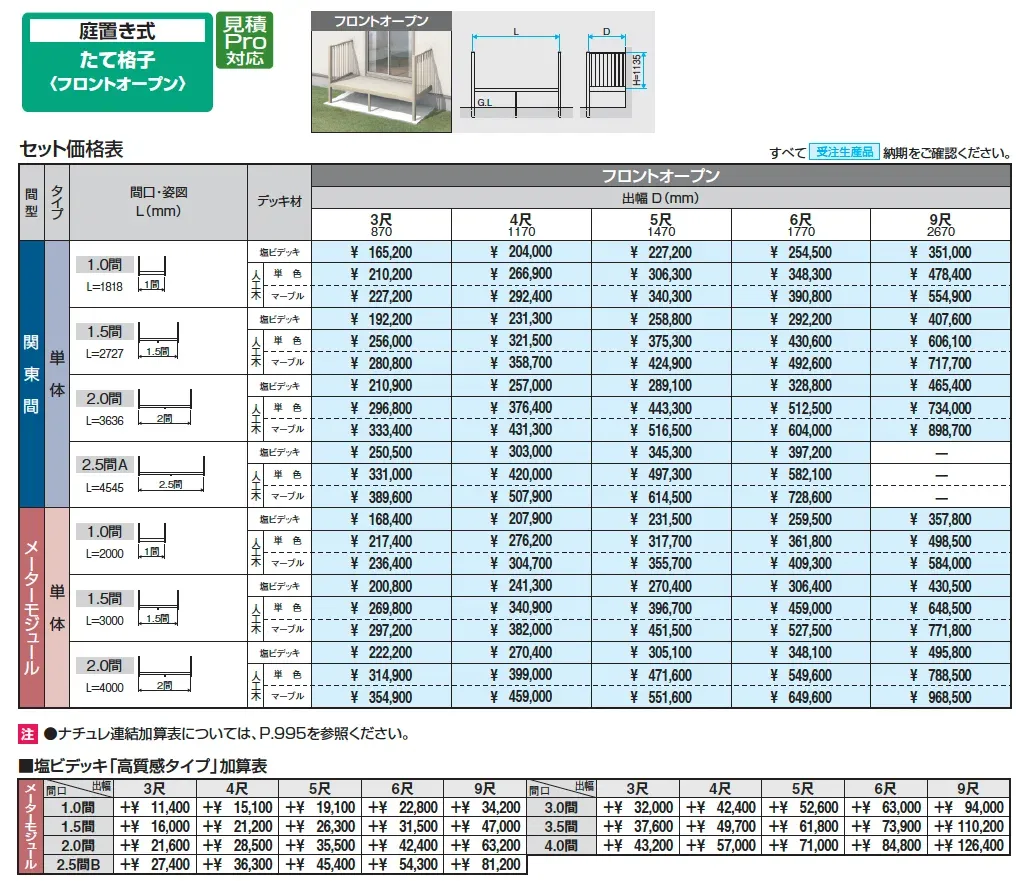Select the L=2727 width label
1016x881 pixels.
[104, 354]
